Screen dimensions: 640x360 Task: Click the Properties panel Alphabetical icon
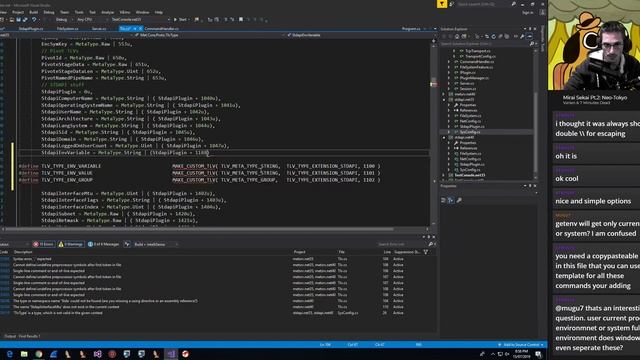pos(451,200)
